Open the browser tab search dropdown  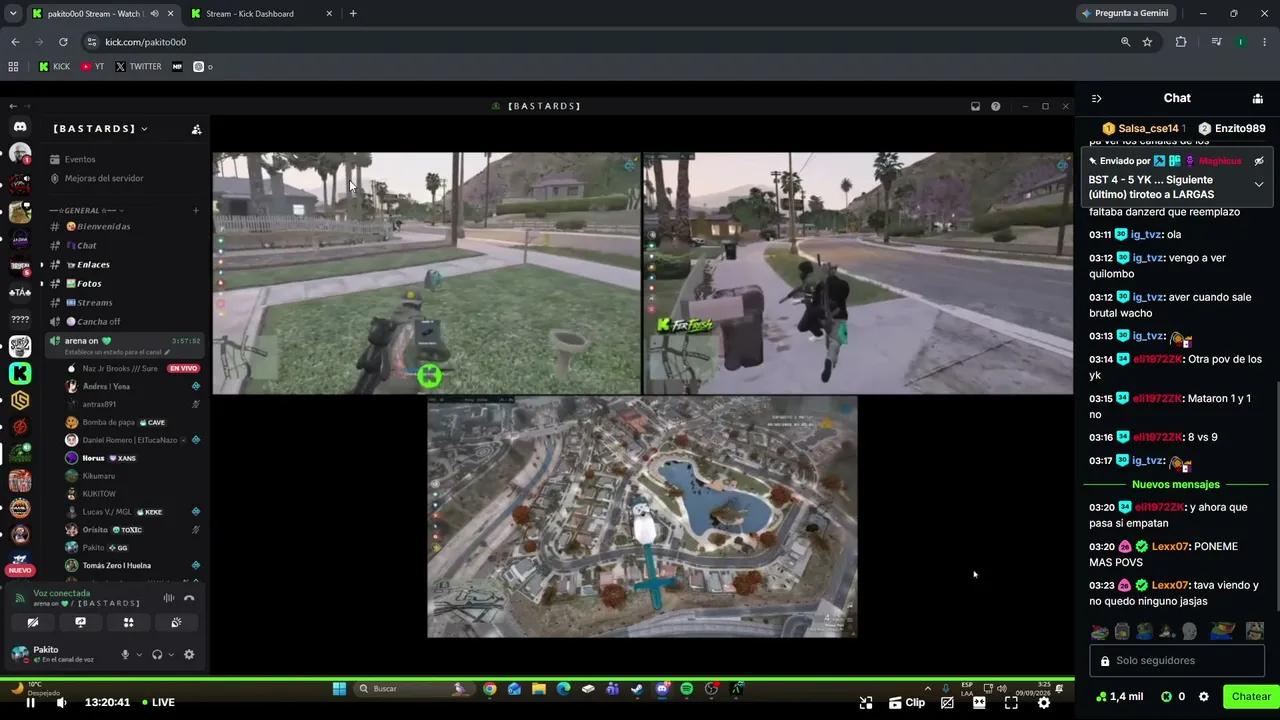pos(13,14)
